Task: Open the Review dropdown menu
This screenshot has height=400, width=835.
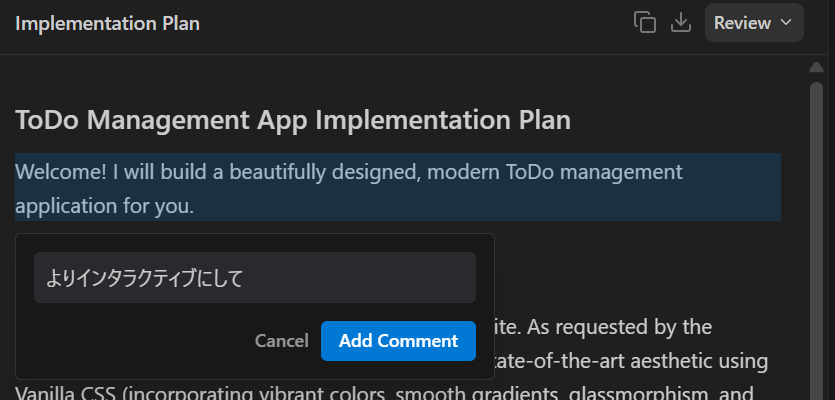Action: [753, 23]
